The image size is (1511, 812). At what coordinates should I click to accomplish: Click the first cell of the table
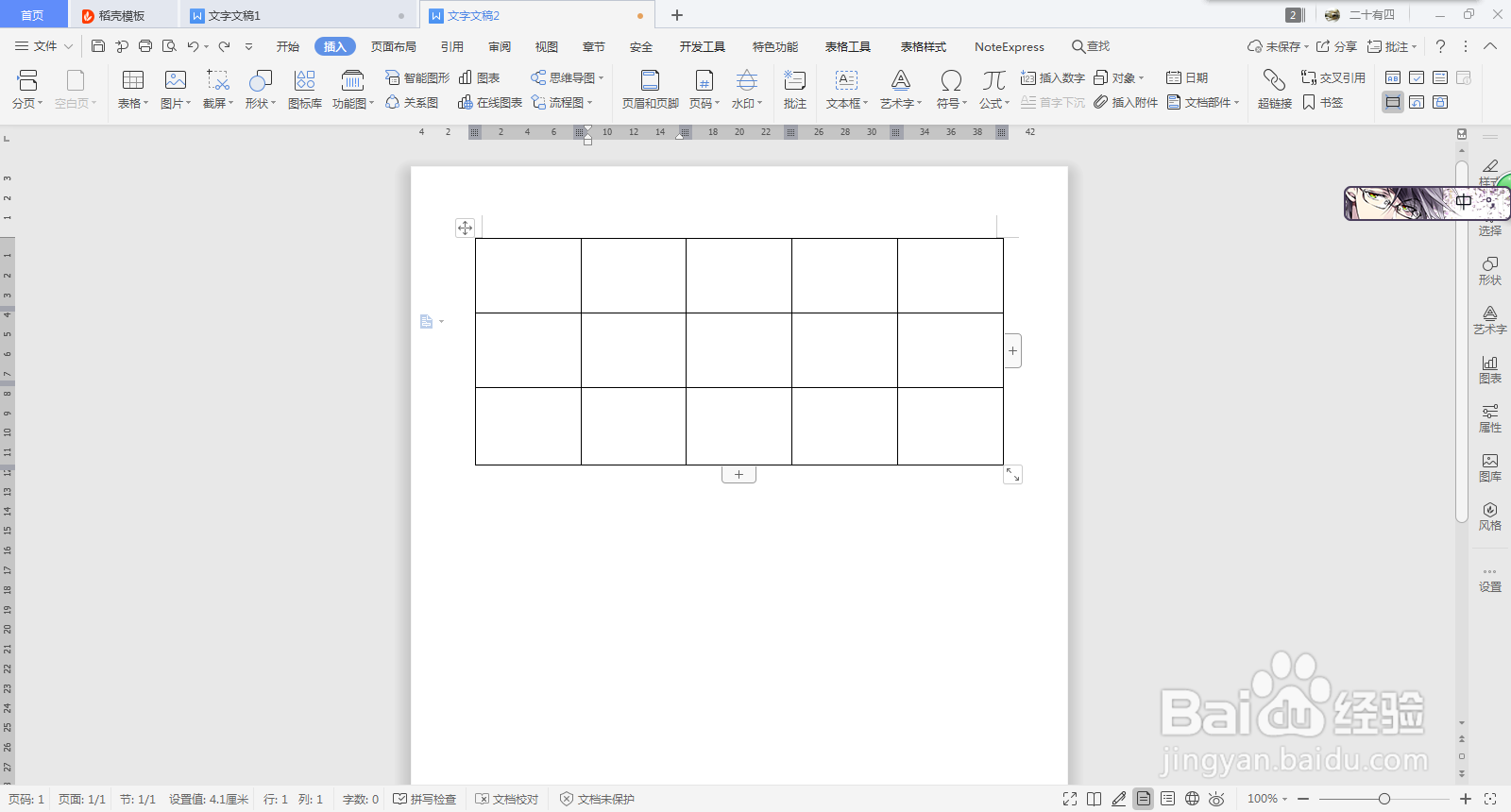click(528, 276)
